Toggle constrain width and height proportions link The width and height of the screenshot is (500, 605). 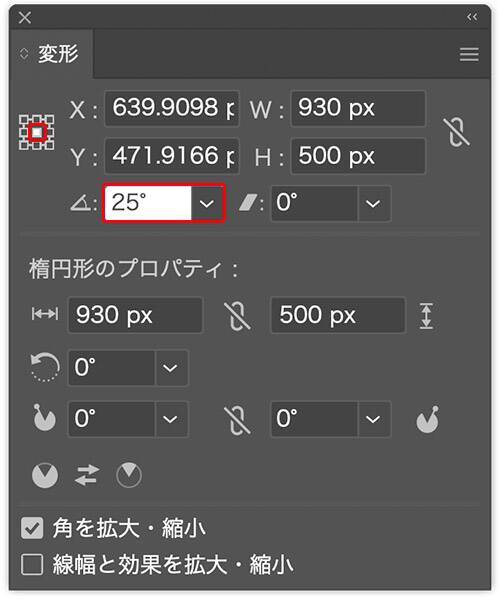click(456, 132)
